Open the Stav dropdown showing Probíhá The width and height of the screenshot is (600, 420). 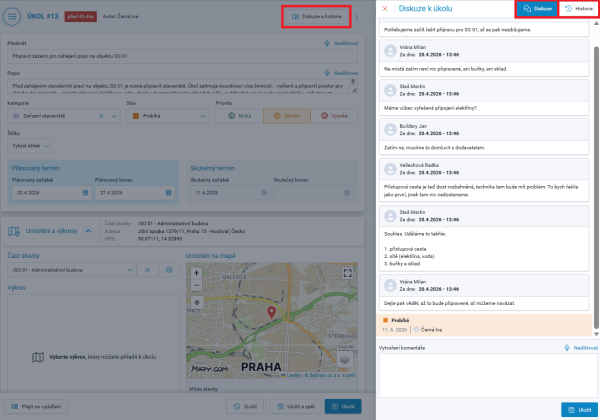tap(168, 116)
